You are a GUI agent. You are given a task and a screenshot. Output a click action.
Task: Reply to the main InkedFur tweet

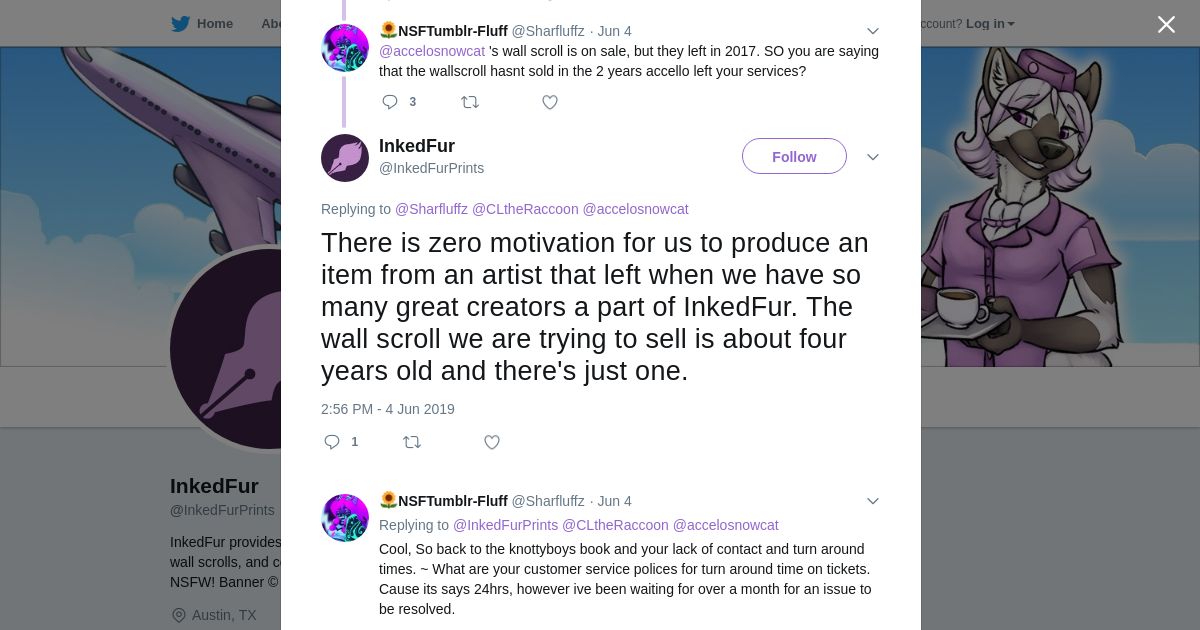(332, 442)
